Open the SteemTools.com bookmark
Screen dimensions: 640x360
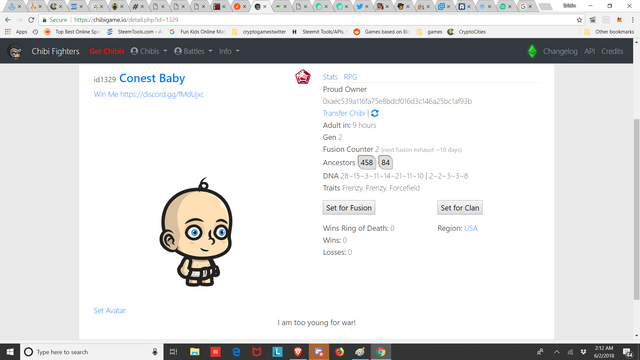[135, 31]
